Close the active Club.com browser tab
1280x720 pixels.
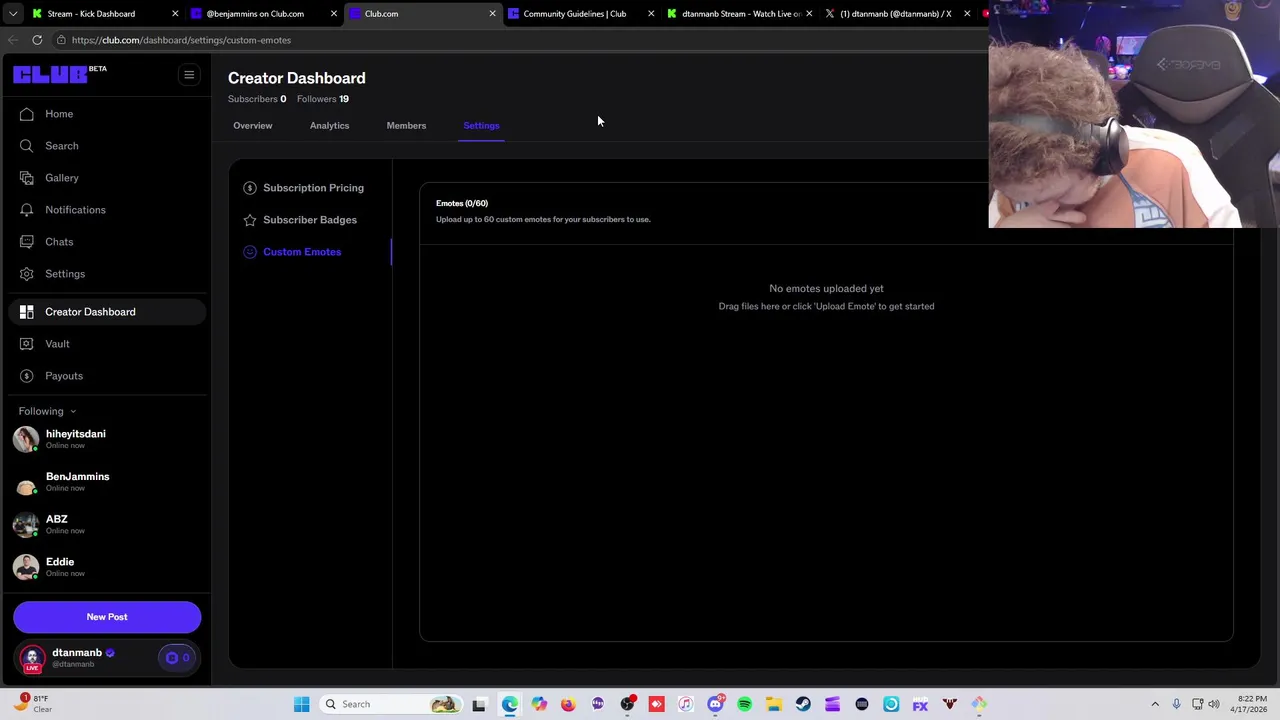(492, 14)
